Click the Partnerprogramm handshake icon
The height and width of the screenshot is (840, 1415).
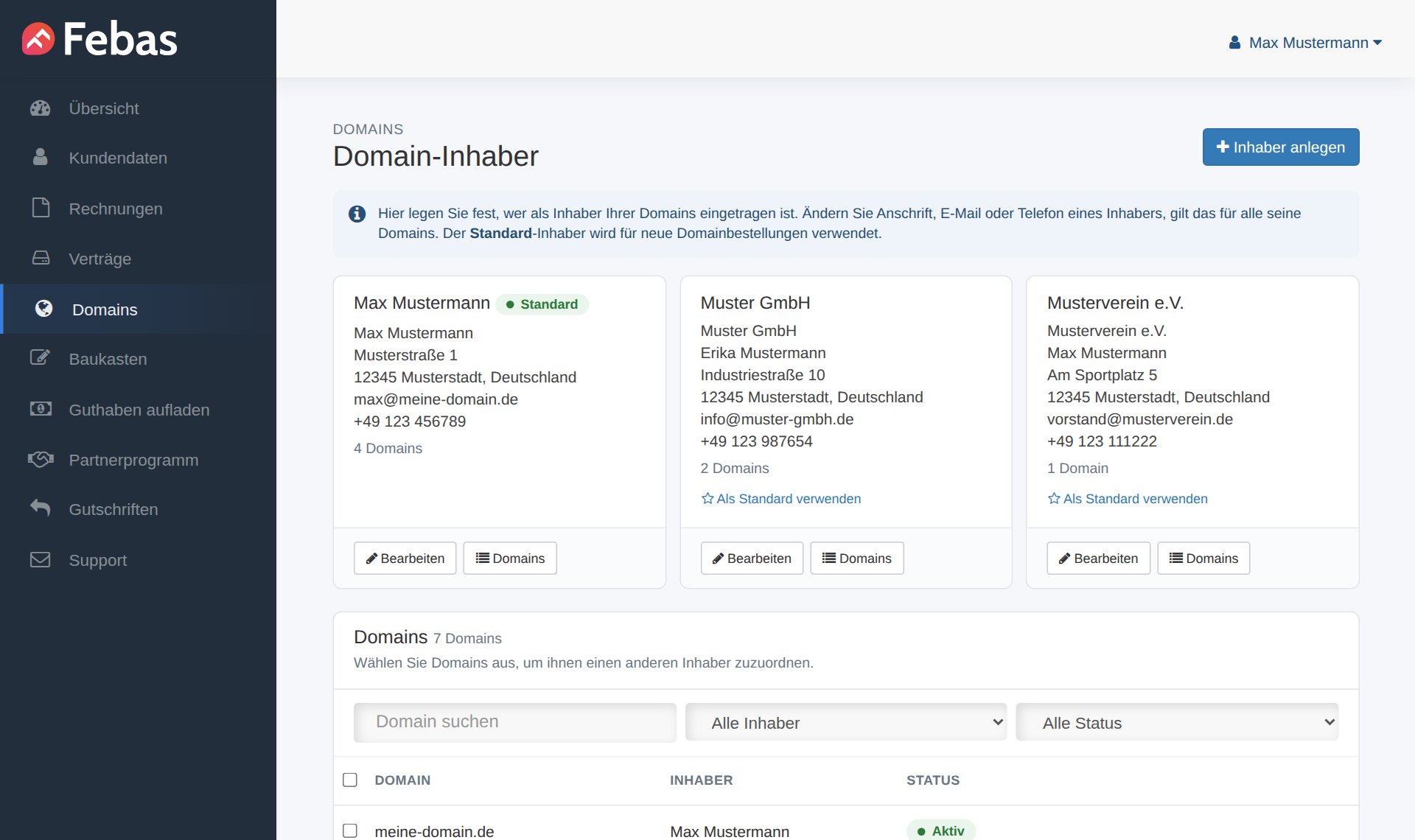pos(41,459)
